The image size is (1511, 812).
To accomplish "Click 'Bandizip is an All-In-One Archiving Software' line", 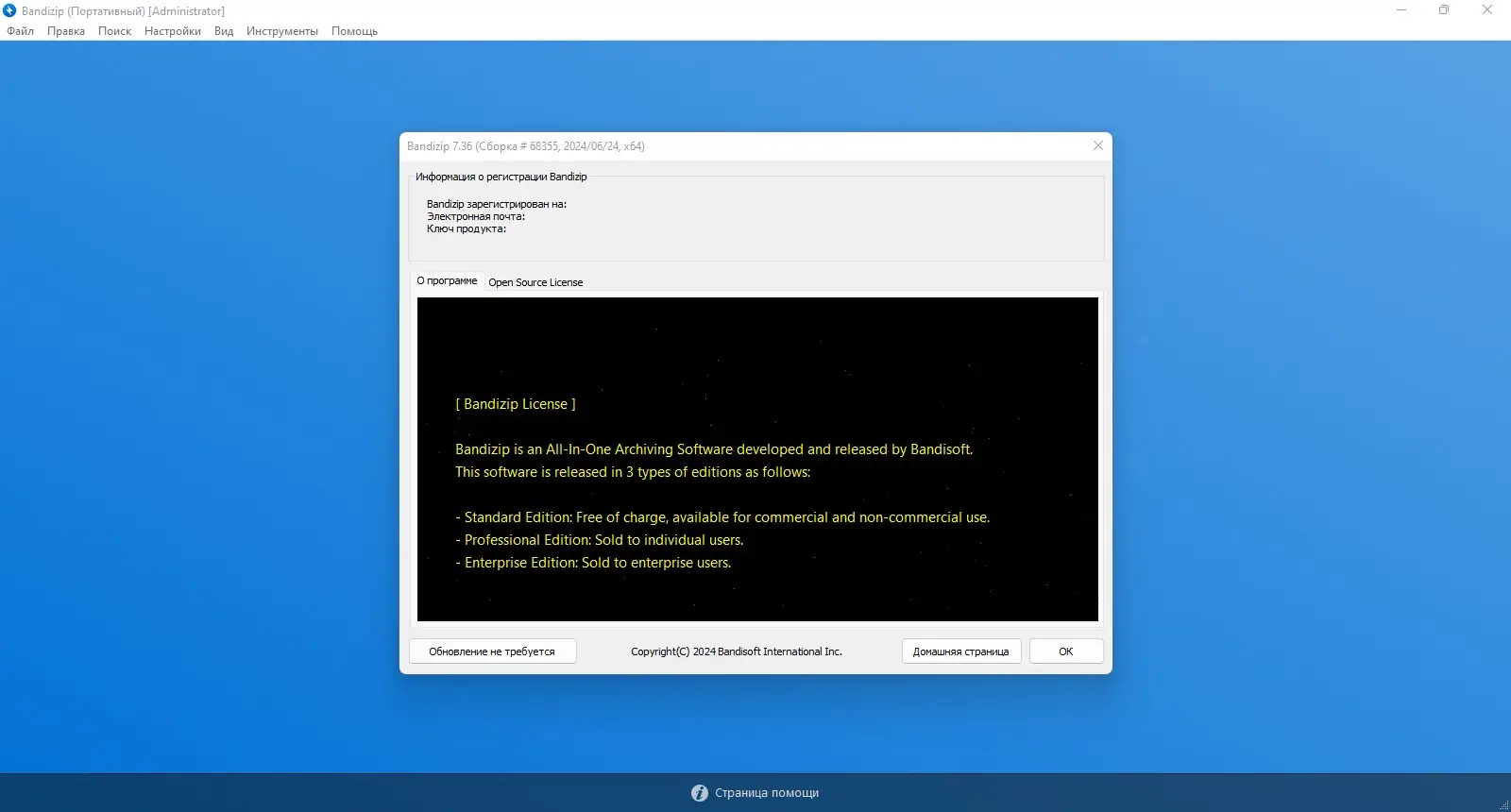I will [x=714, y=449].
